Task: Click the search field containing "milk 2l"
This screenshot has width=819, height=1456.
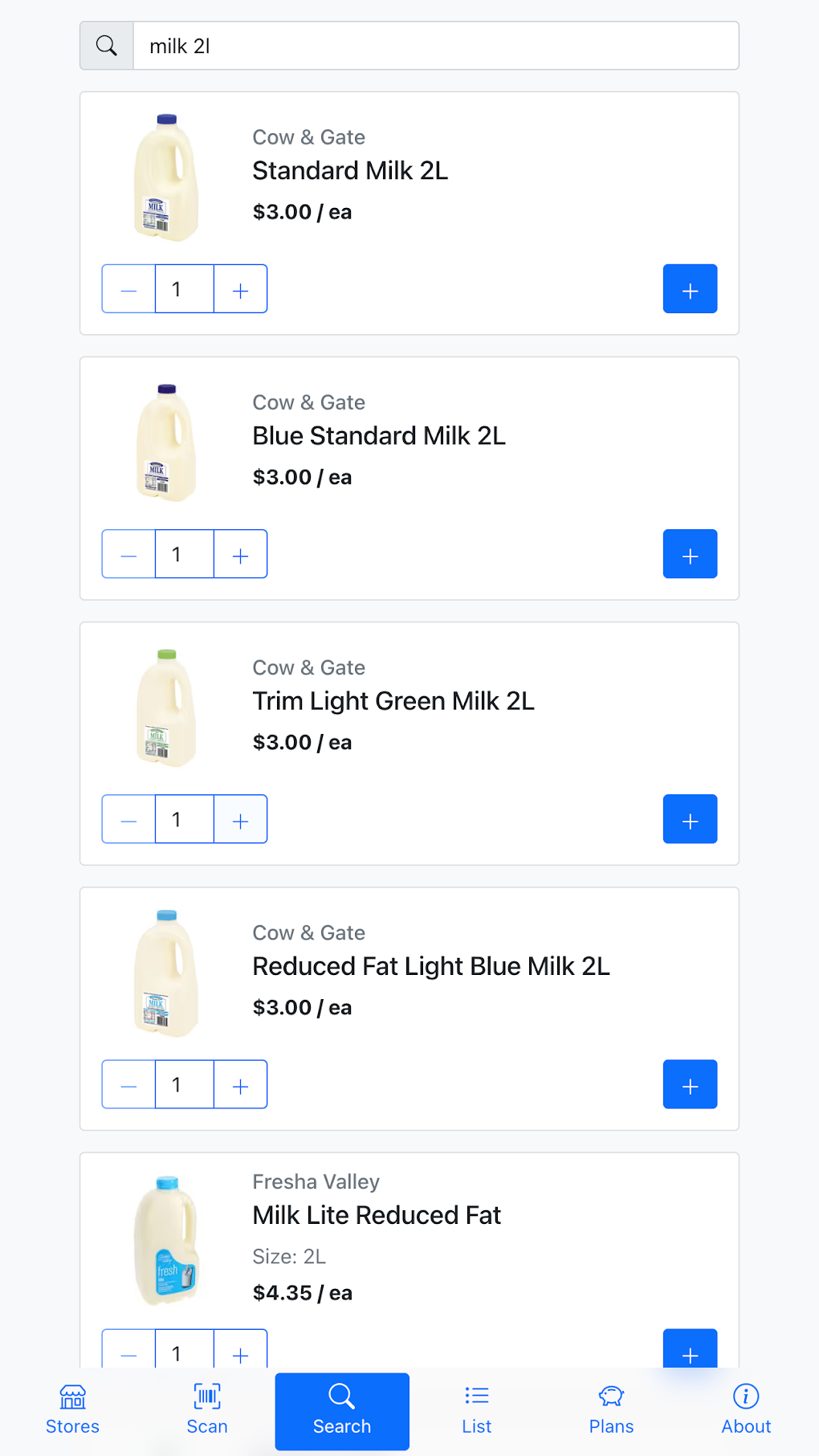Action: coord(435,46)
